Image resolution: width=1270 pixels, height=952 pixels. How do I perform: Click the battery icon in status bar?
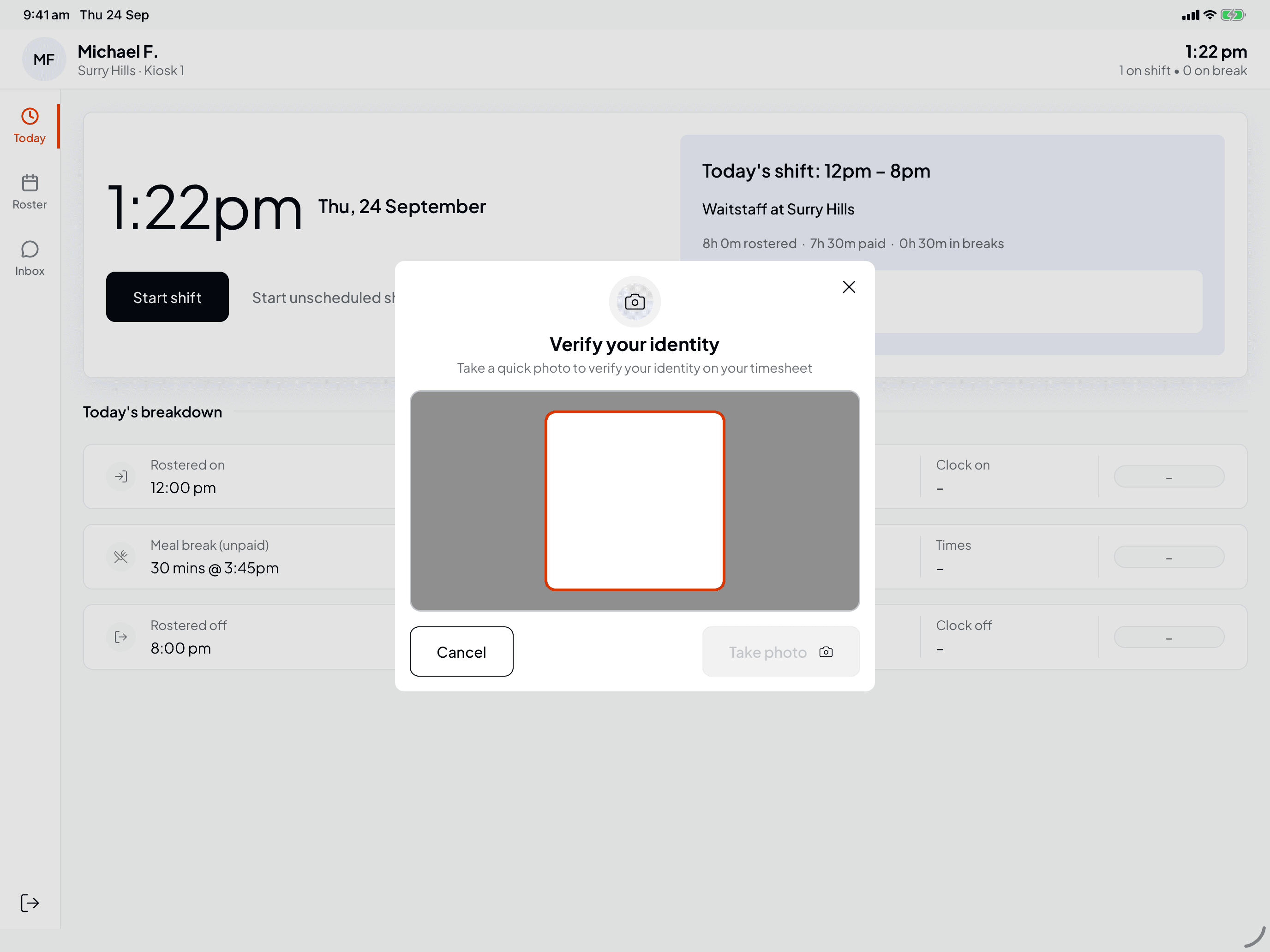point(1233,15)
